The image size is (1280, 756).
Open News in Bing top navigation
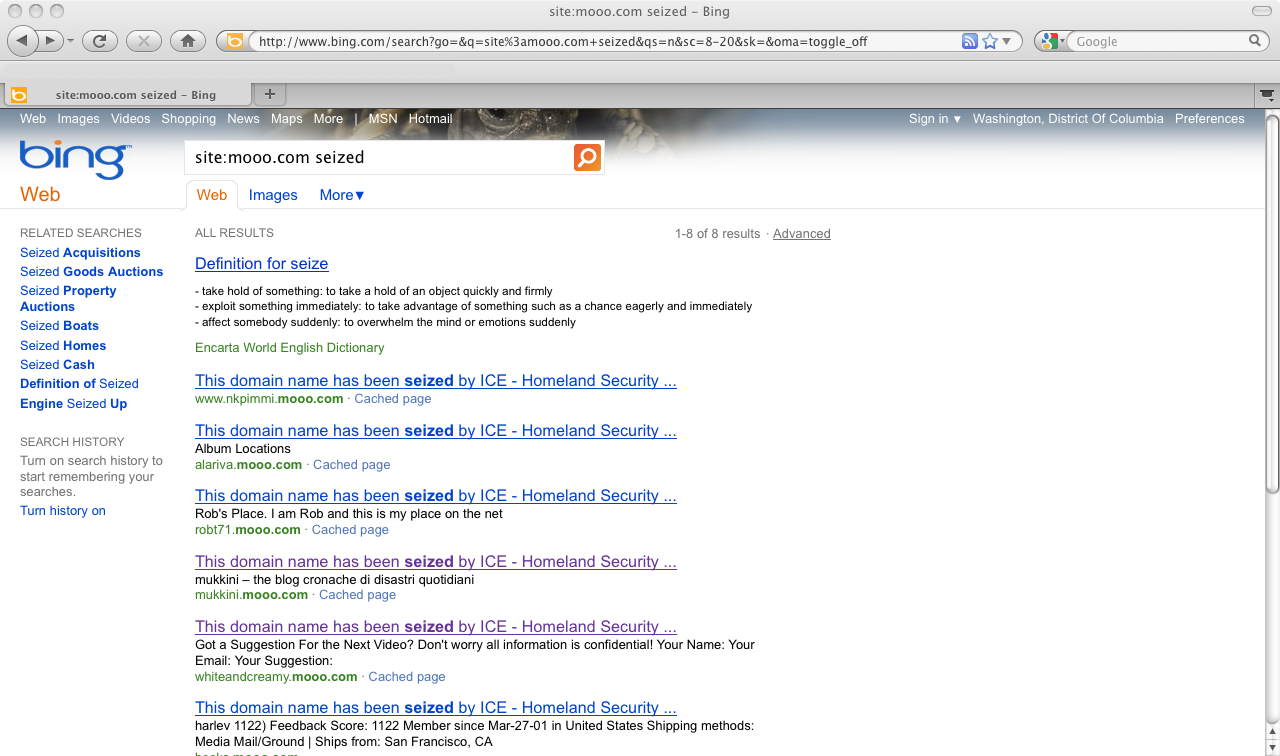click(243, 118)
